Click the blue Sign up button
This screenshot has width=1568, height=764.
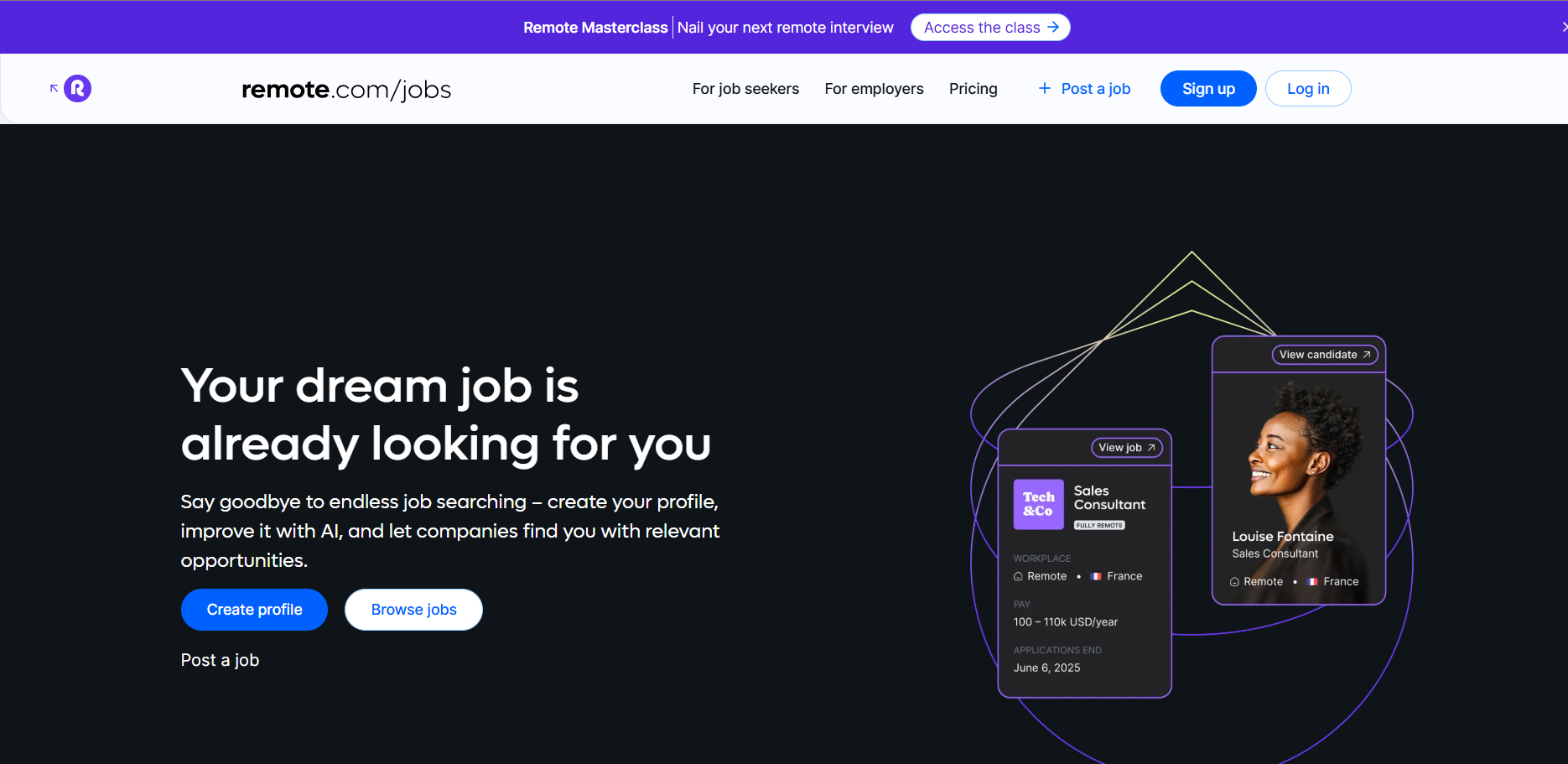click(x=1208, y=89)
